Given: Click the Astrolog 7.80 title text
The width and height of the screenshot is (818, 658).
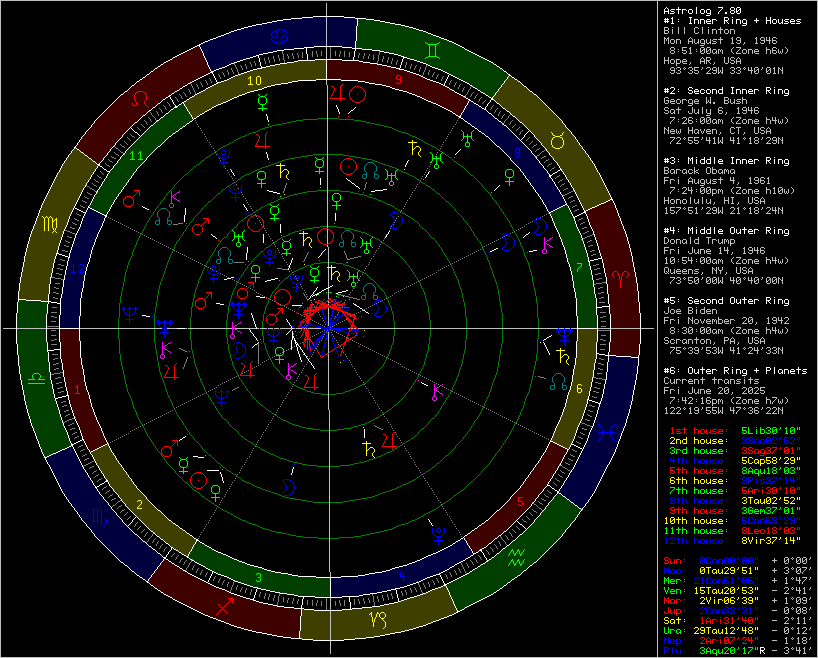Looking at the screenshot, I should (702, 10).
